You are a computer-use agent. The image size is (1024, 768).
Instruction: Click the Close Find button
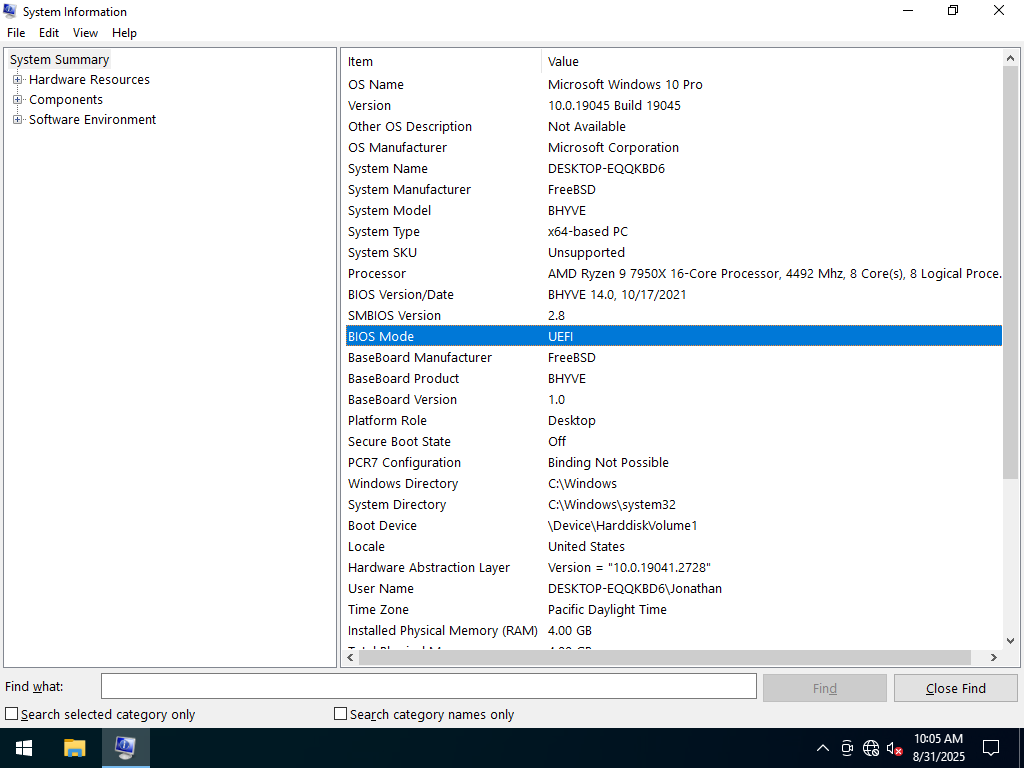point(955,688)
